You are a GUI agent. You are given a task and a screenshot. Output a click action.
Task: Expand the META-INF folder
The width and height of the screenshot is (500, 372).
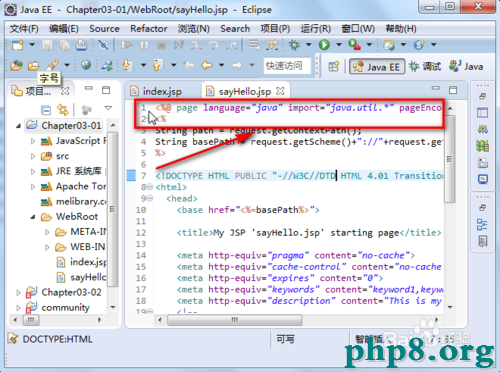coord(47,232)
